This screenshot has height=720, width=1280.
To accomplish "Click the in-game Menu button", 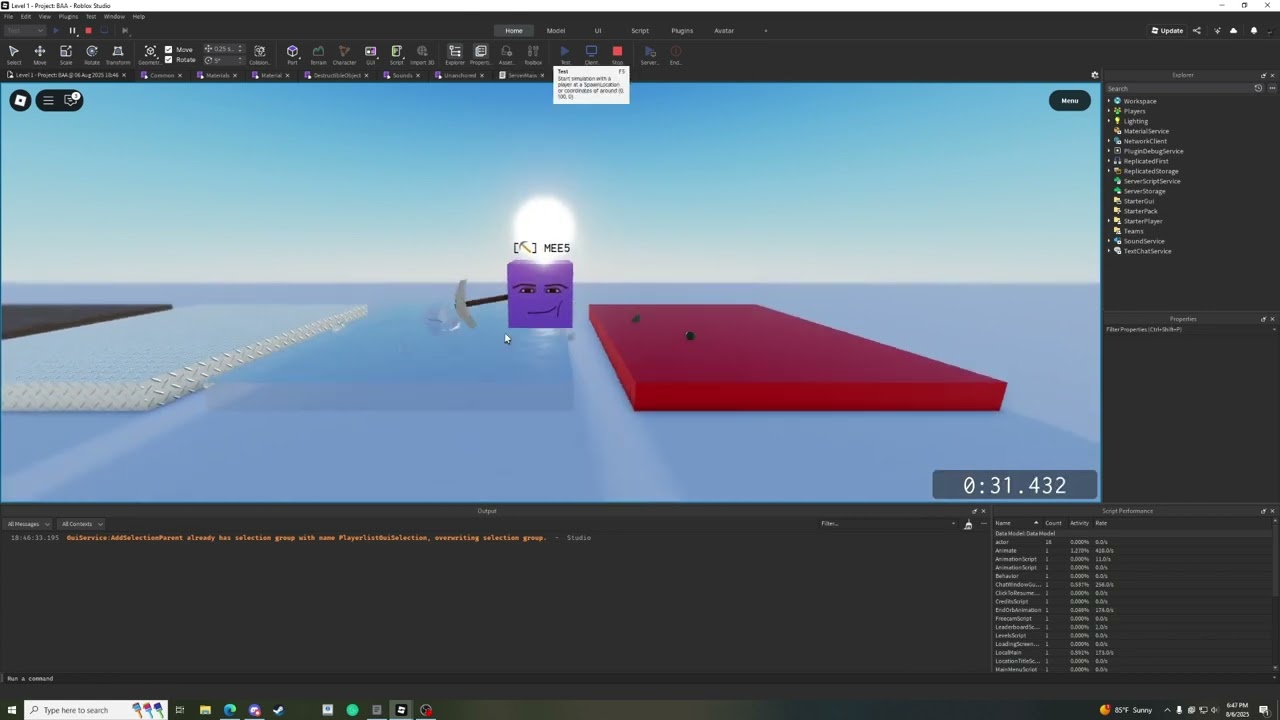I will click(x=1069, y=100).
